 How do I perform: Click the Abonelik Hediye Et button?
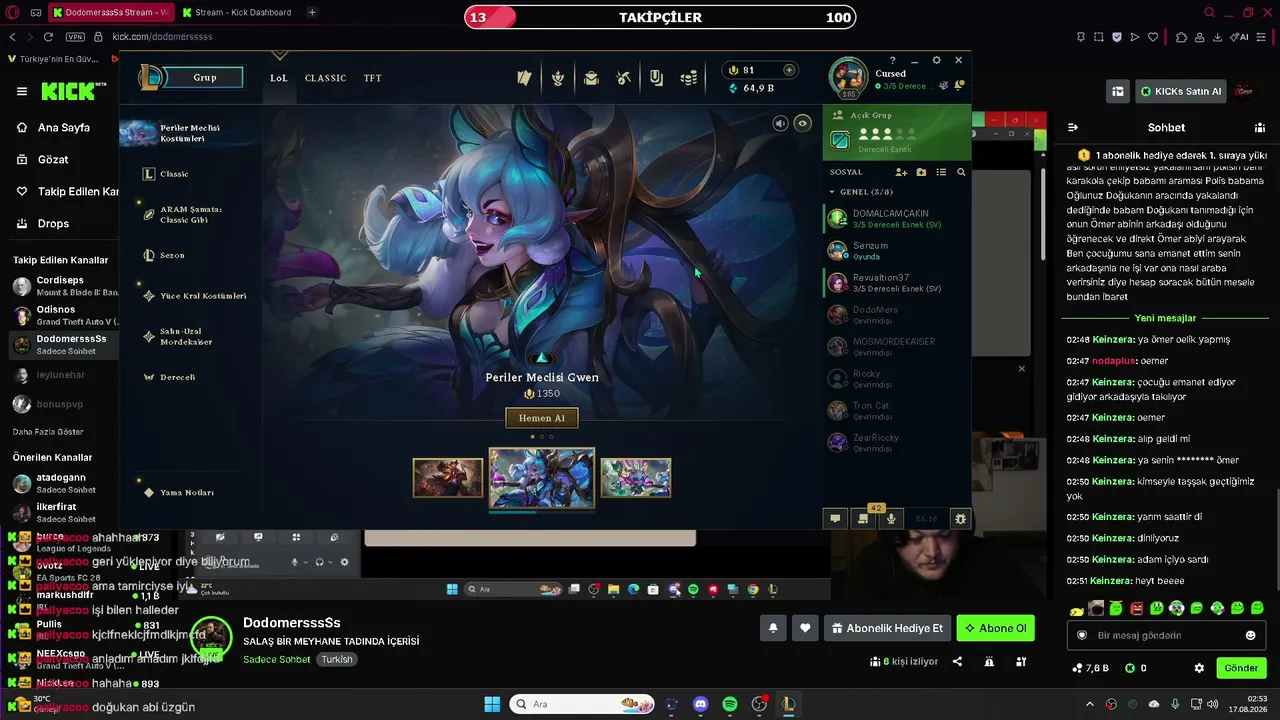point(887,628)
